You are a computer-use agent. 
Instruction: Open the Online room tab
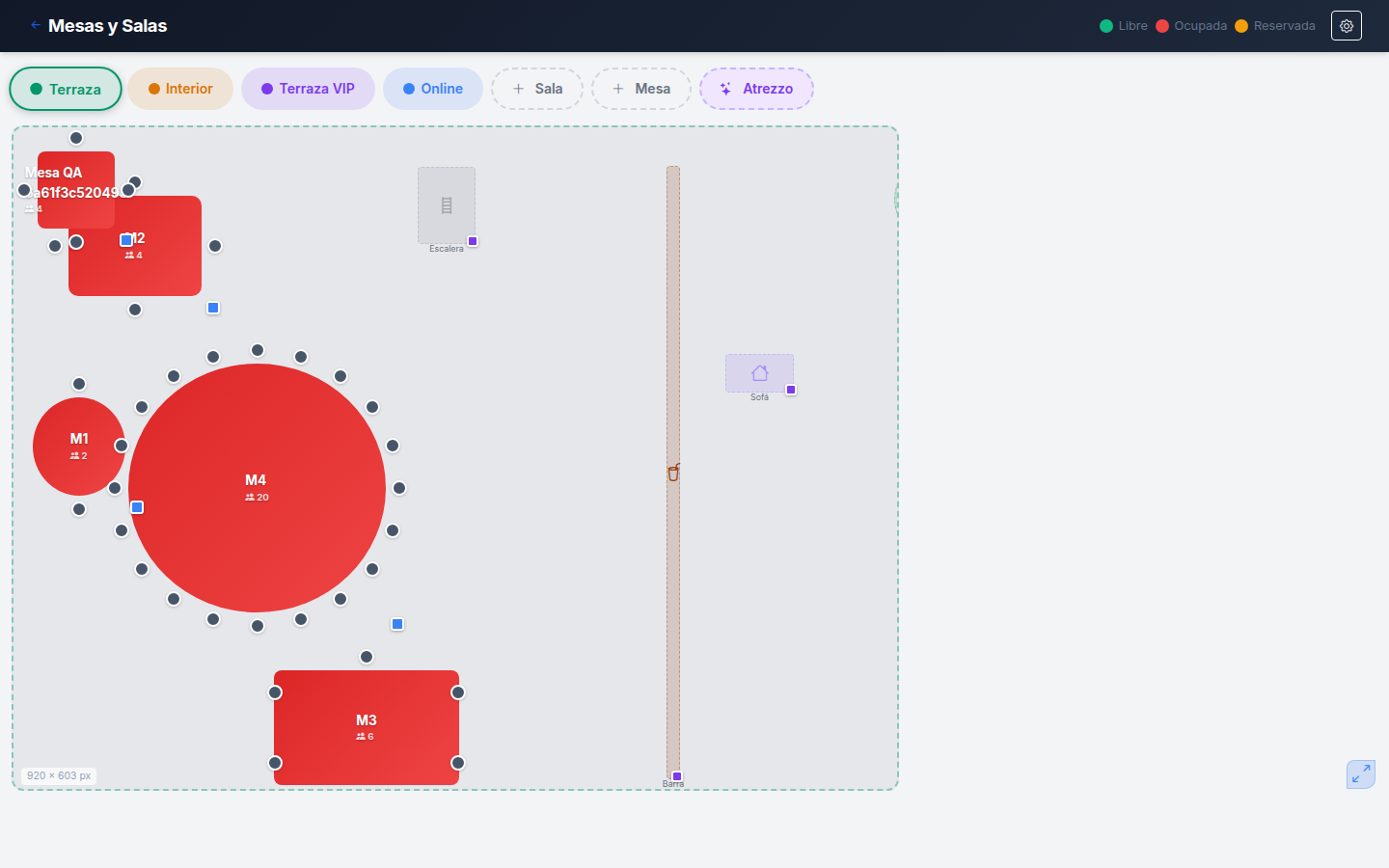click(x=433, y=89)
